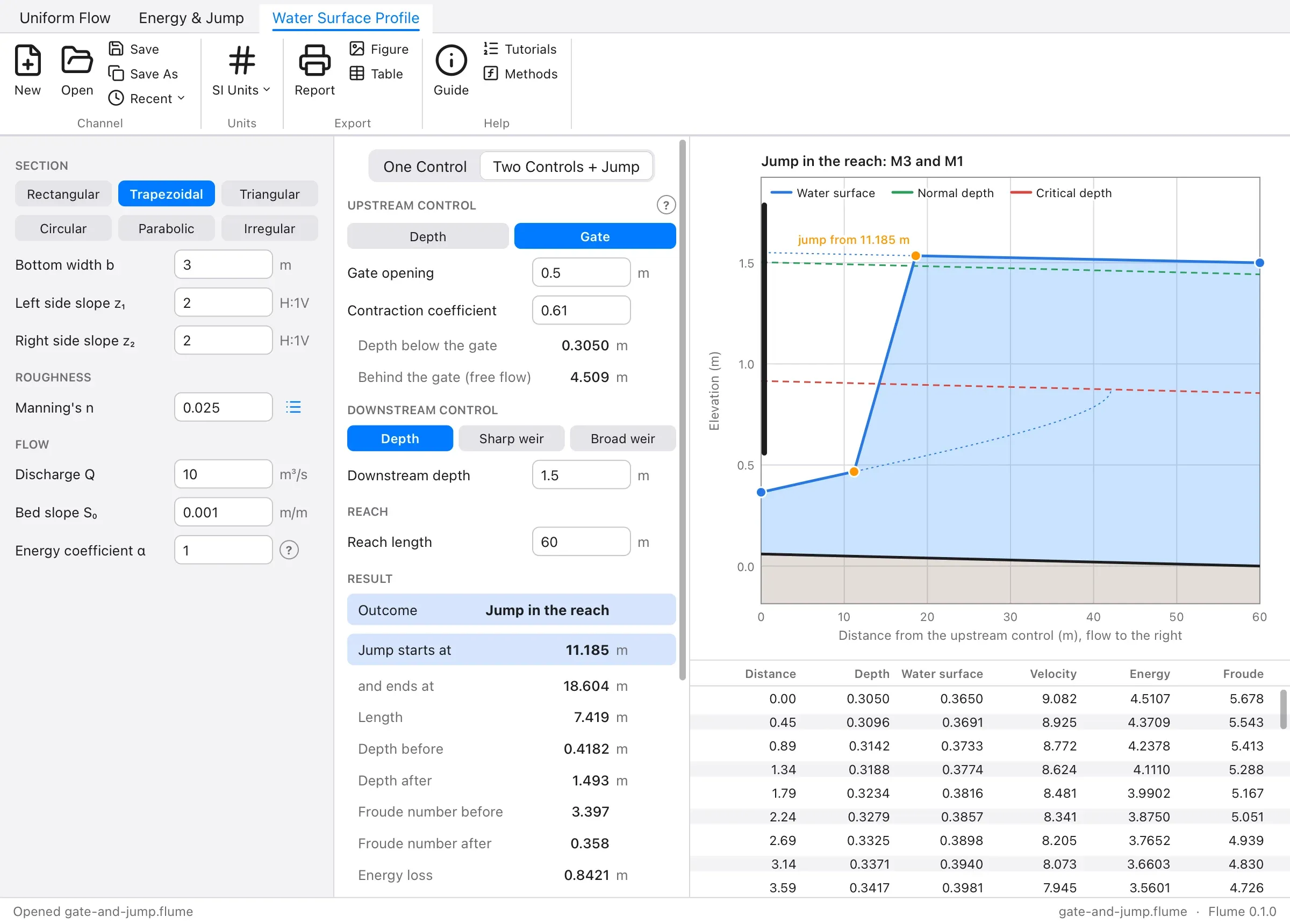The width and height of the screenshot is (1290, 924).
Task: Choose Sharp weir downstream control
Action: click(511, 438)
